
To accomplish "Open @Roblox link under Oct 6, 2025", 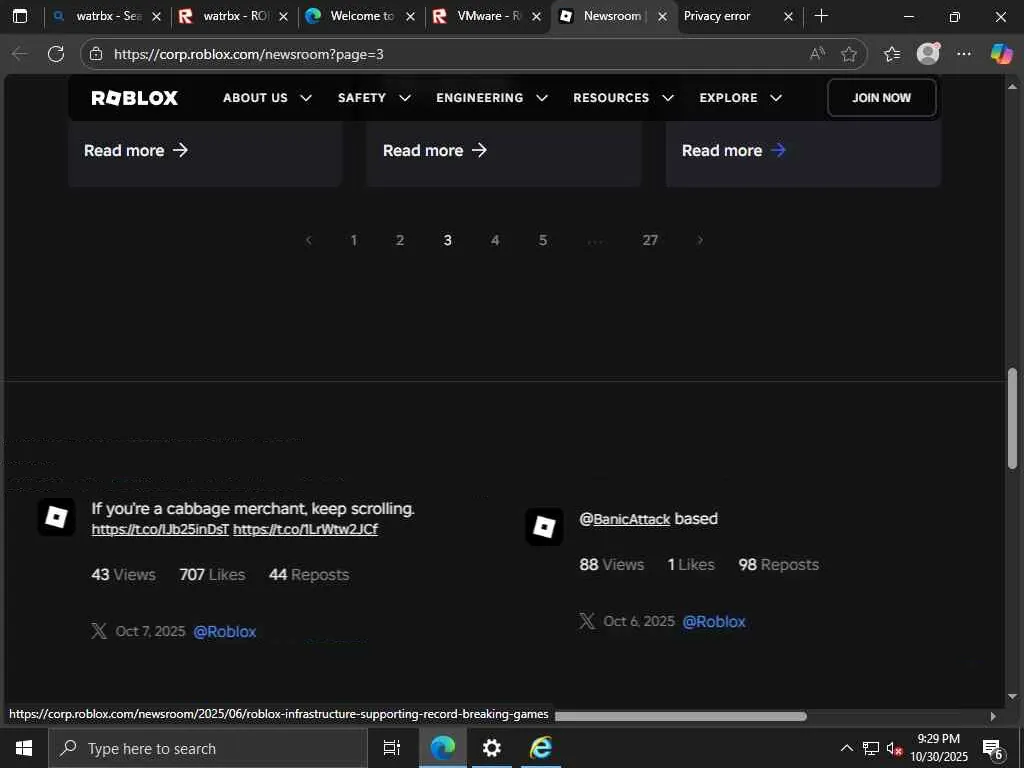I will click(x=714, y=622).
